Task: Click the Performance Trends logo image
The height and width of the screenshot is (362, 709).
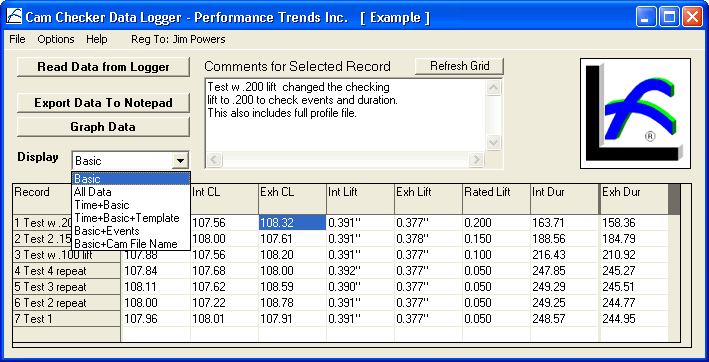Action: pyautogui.click(x=635, y=113)
